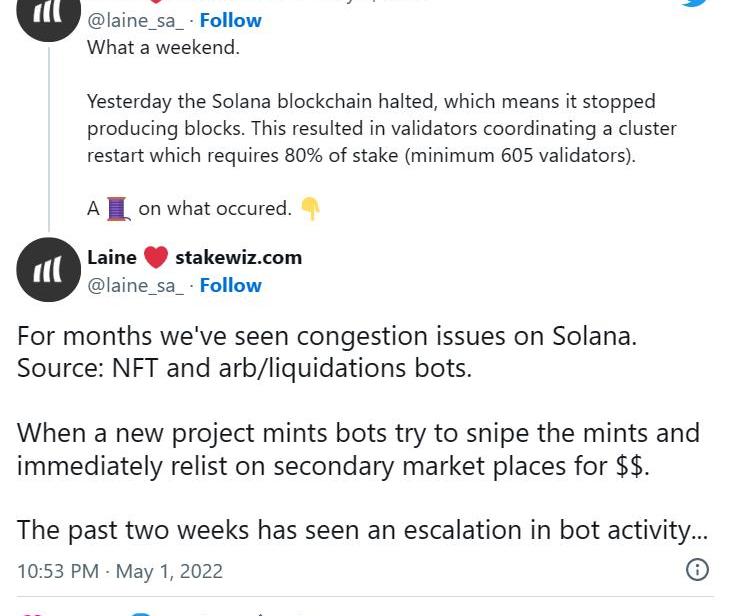This screenshot has height=616, width=731.
Task: Click the paragraph about bots sniping mints
Action: 357,449
